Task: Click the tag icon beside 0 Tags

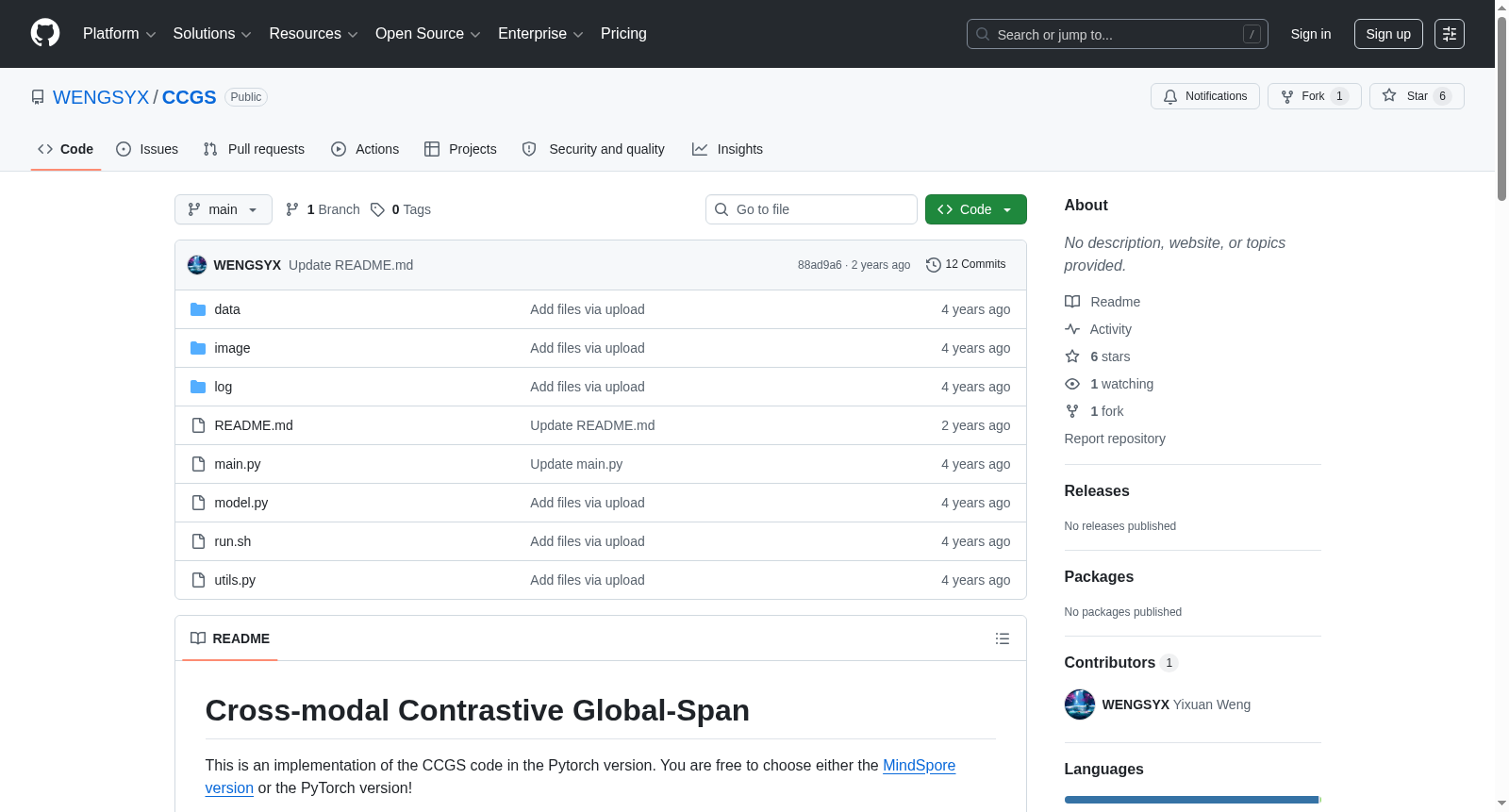Action: [377, 209]
